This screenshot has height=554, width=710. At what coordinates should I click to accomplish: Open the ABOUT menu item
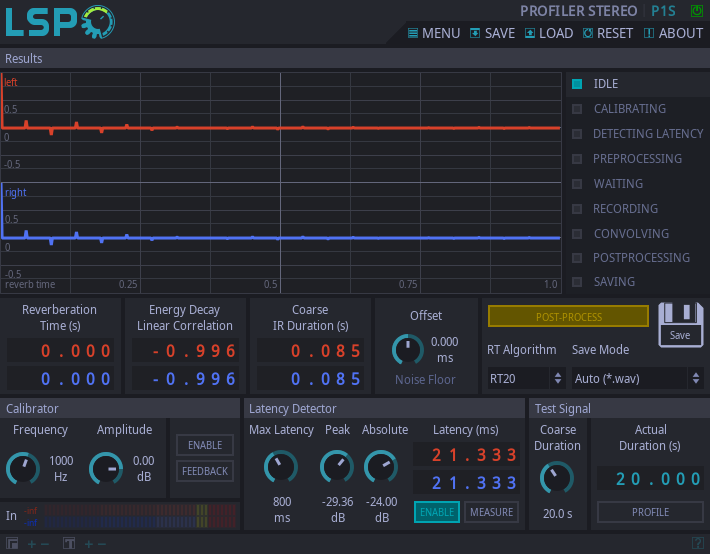click(673, 33)
